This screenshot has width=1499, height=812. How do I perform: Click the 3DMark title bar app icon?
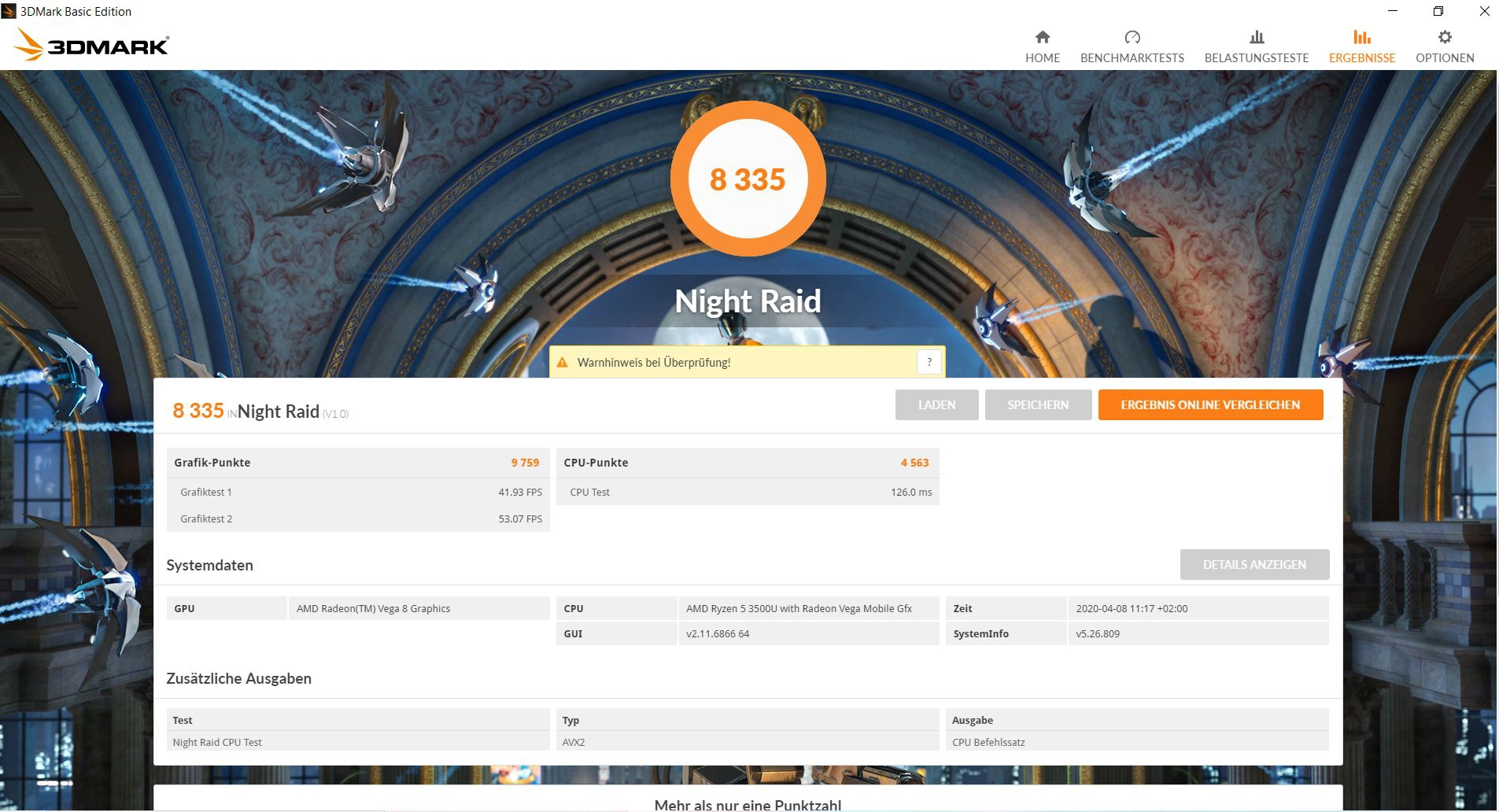[x=9, y=11]
